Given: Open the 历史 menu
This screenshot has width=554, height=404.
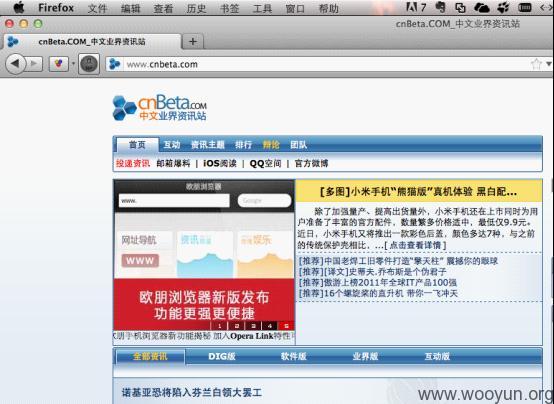Looking at the screenshot, I should tap(196, 8).
